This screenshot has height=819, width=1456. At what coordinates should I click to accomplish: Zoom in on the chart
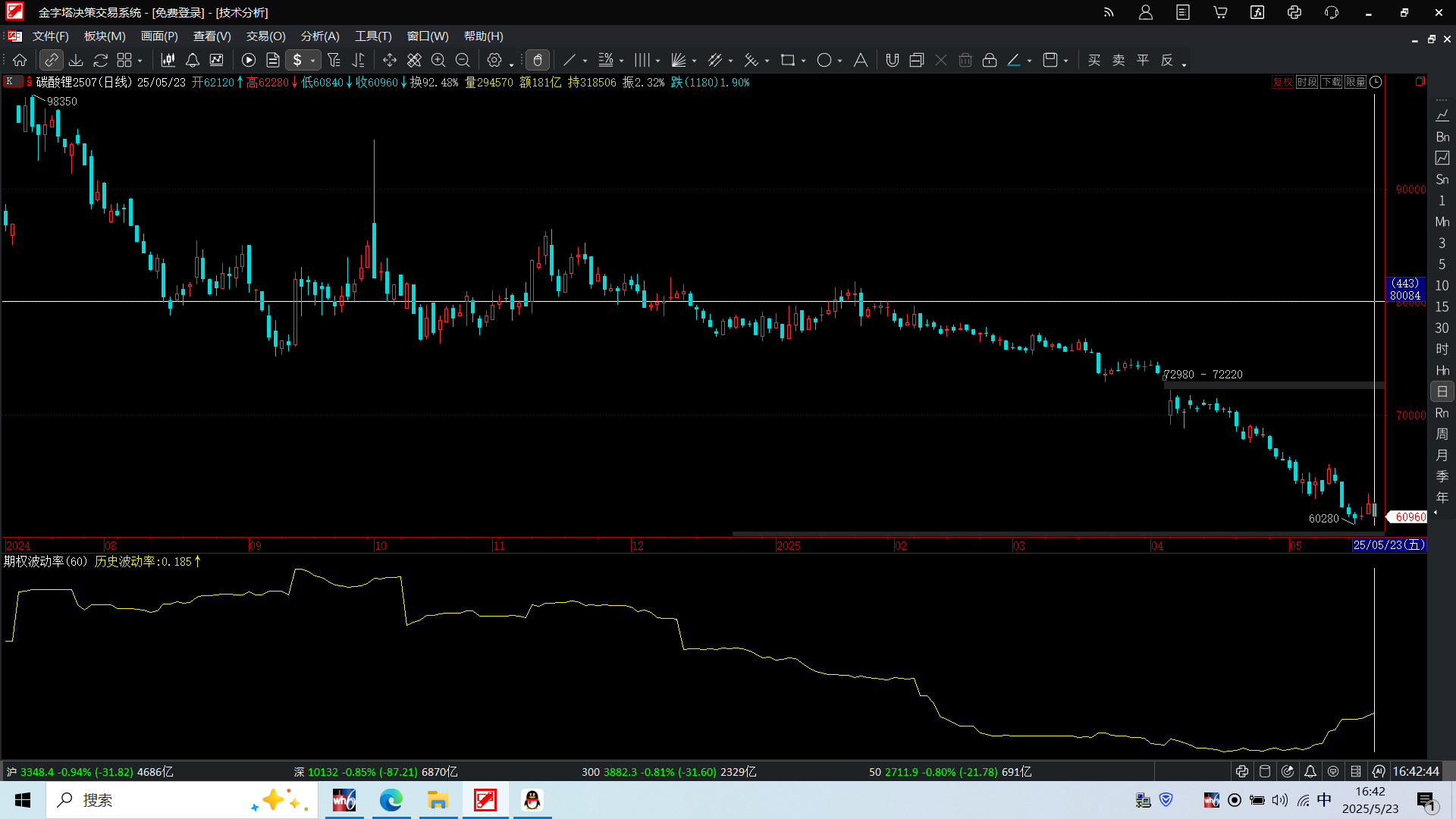pyautogui.click(x=438, y=60)
